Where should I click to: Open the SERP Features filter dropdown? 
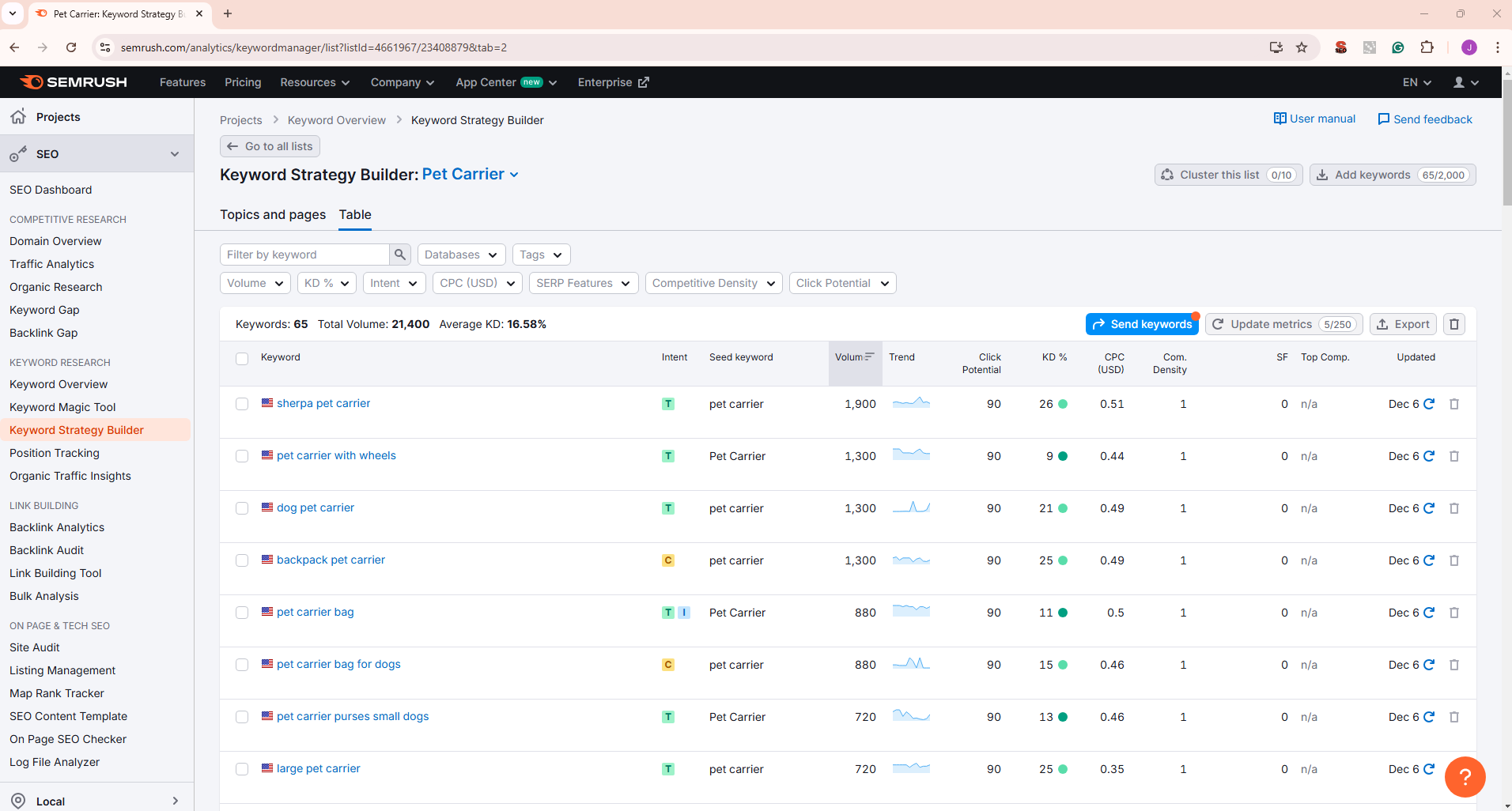click(x=583, y=283)
